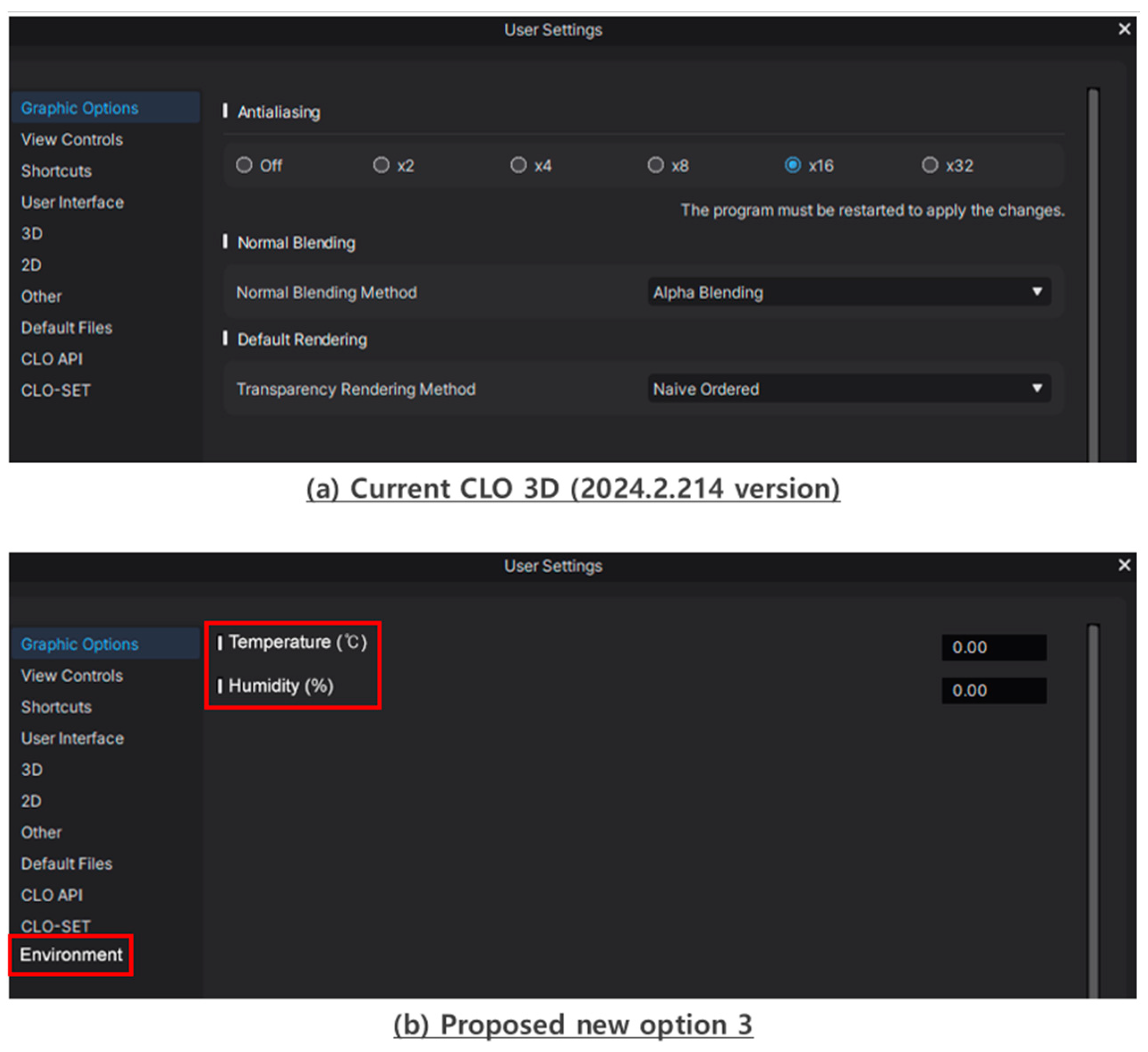Viewport: 1148px width, 1052px height.
Task: Open CLO-SET in lower dialog
Action: coord(56,926)
